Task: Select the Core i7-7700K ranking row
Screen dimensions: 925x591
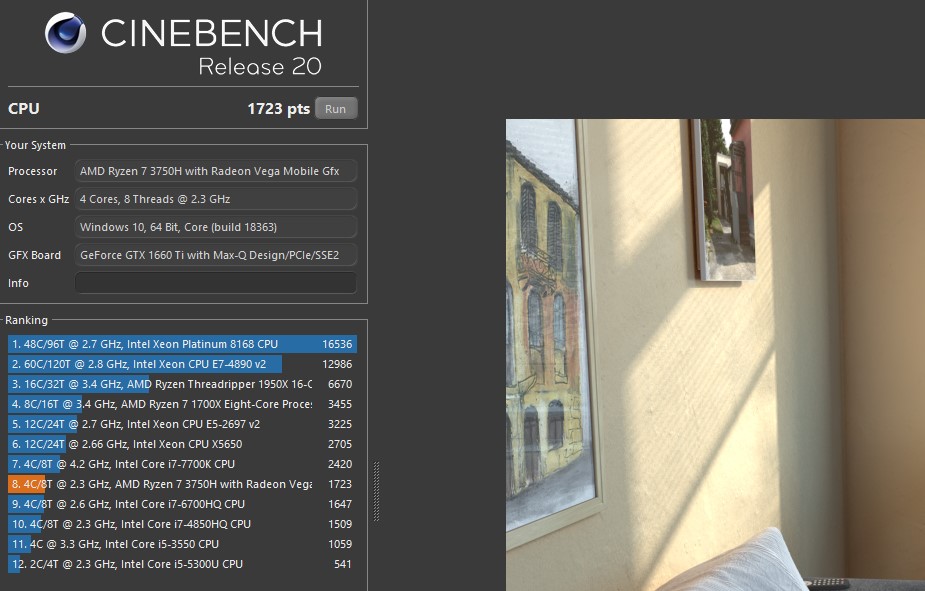Action: click(x=182, y=464)
